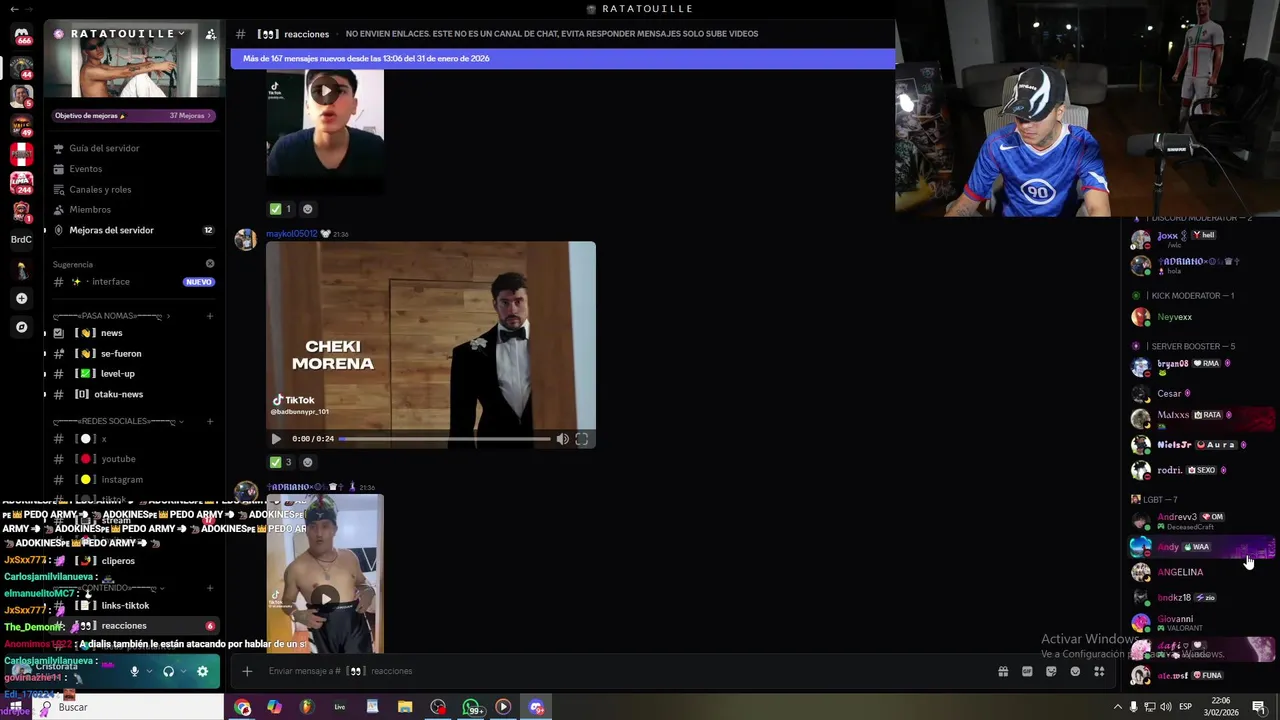Seek in CHEKI MORENA video progress bar
Viewport: 1280px width, 720px height.
[444, 439]
